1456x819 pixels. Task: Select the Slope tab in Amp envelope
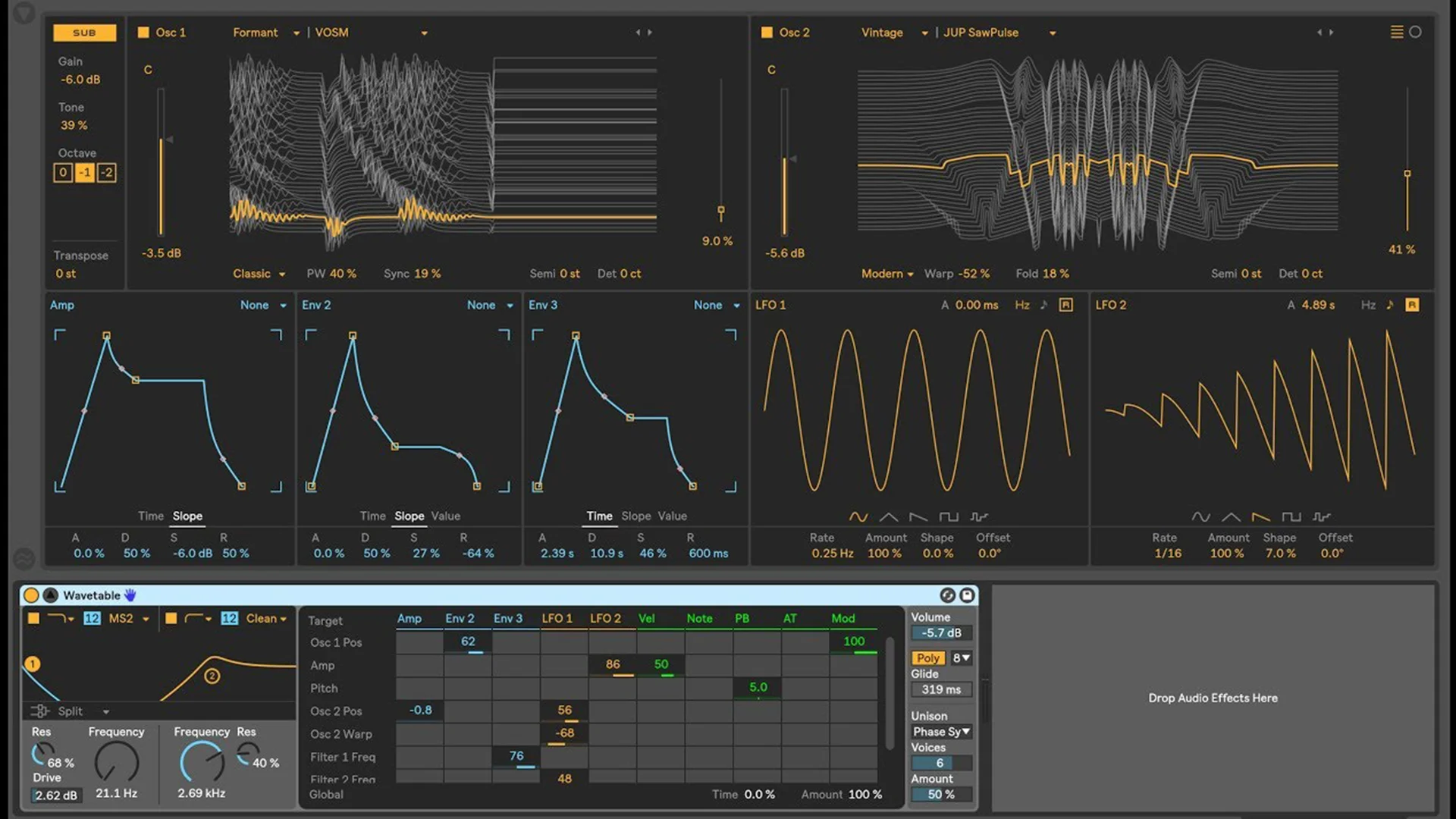coord(187,516)
